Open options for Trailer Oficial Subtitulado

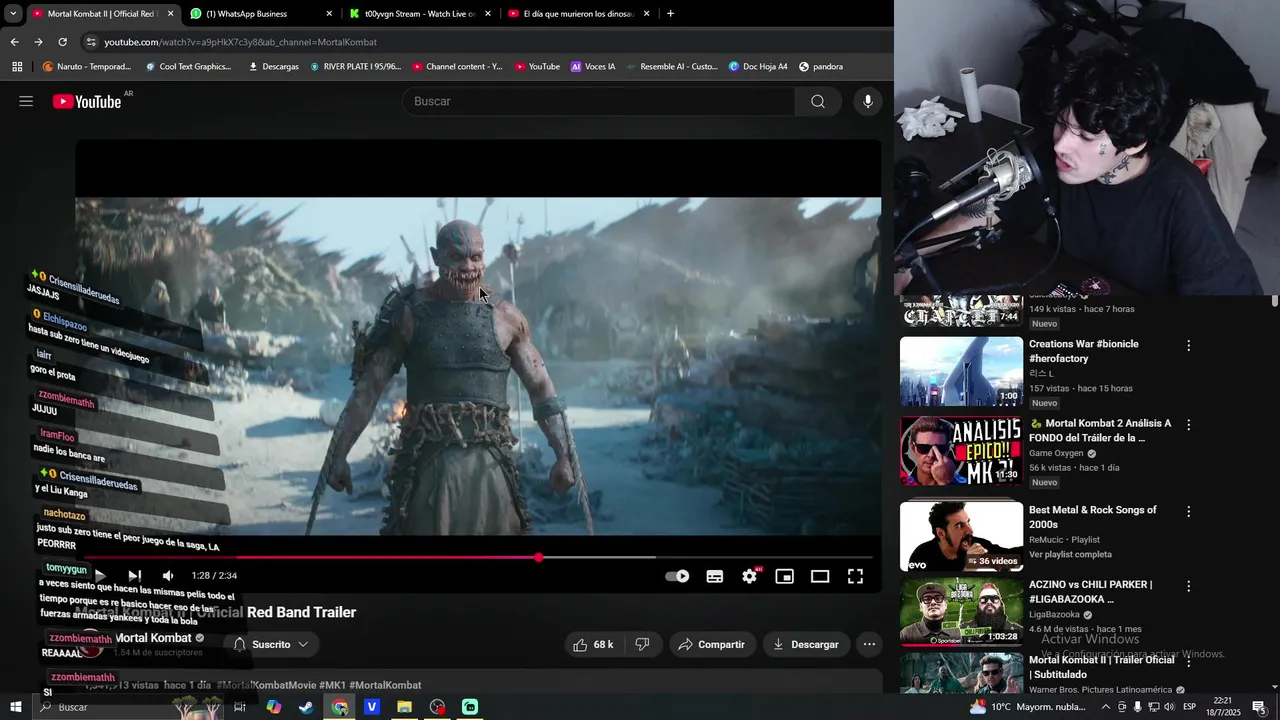(1188, 662)
